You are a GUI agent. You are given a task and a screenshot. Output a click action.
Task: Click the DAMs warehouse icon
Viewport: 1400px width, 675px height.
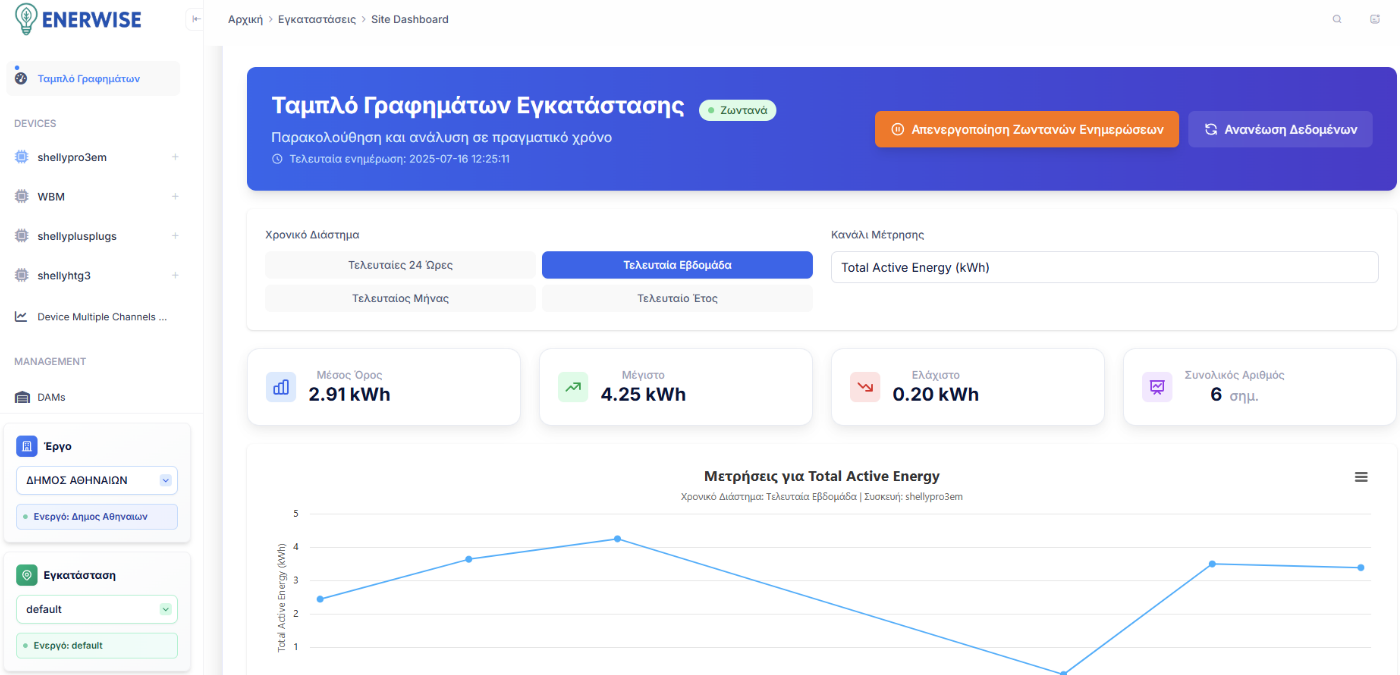click(21, 398)
